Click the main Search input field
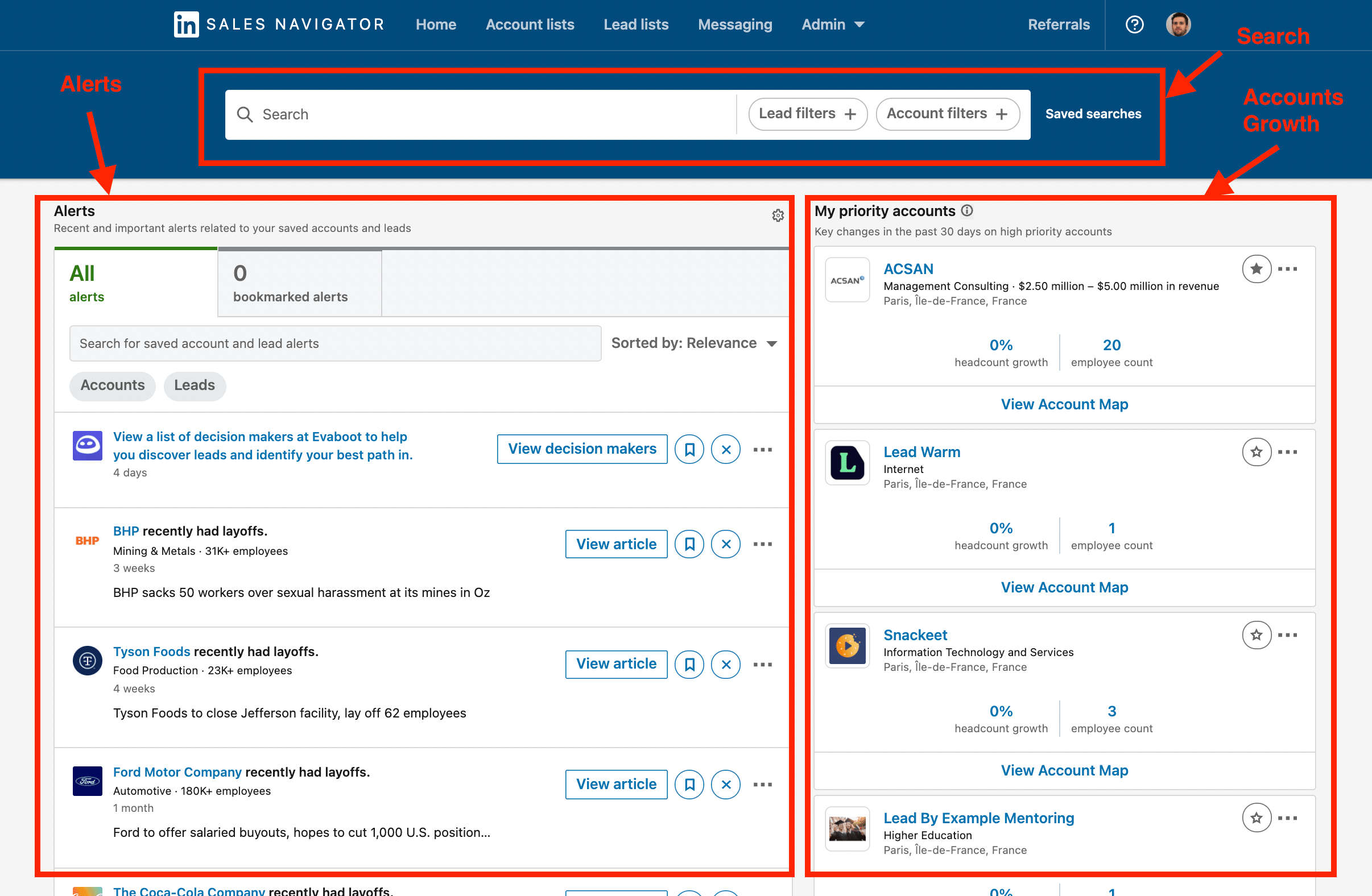 tap(480, 114)
